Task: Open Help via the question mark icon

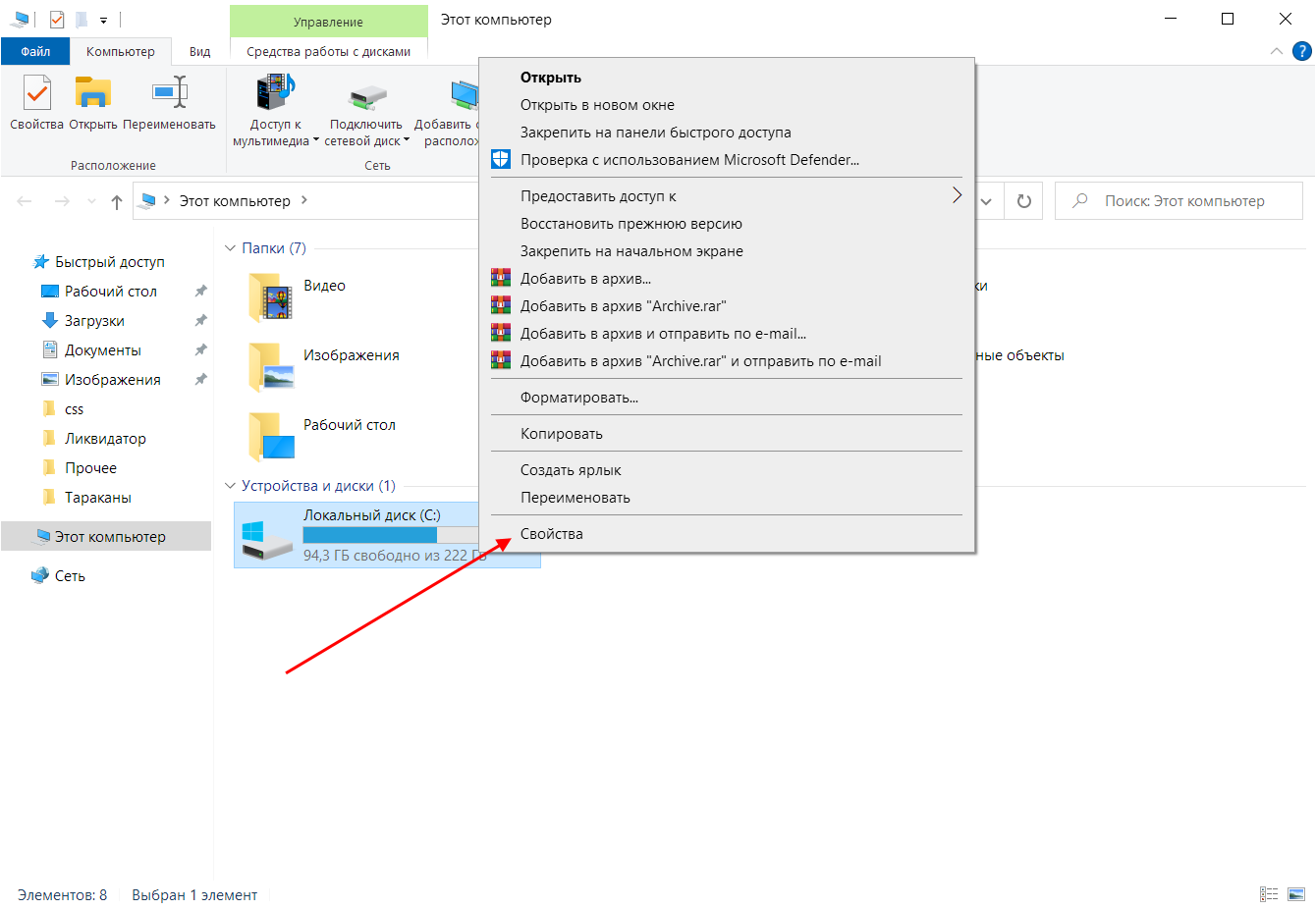Action: [1303, 51]
